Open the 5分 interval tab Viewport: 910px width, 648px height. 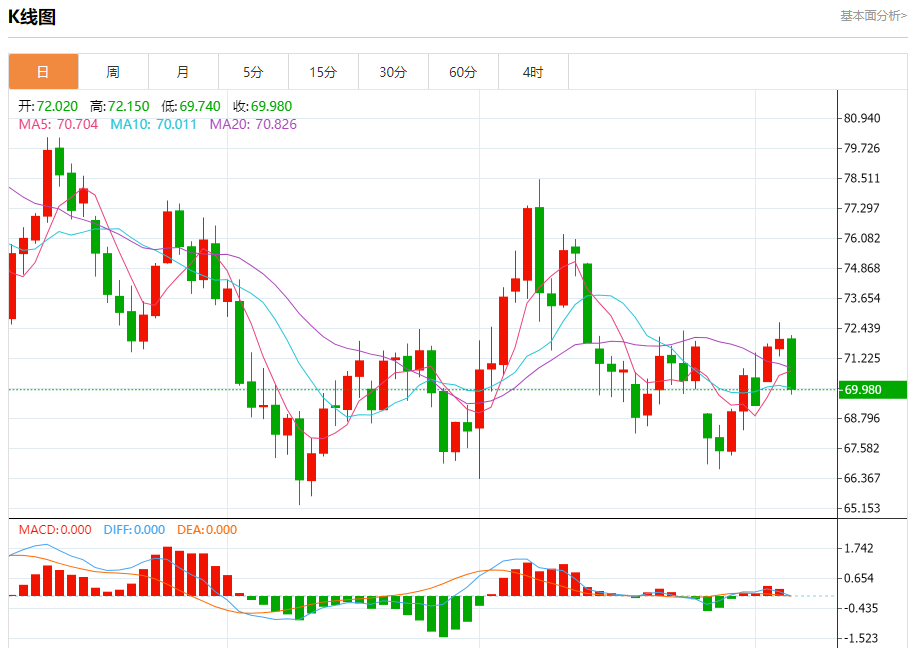point(253,72)
